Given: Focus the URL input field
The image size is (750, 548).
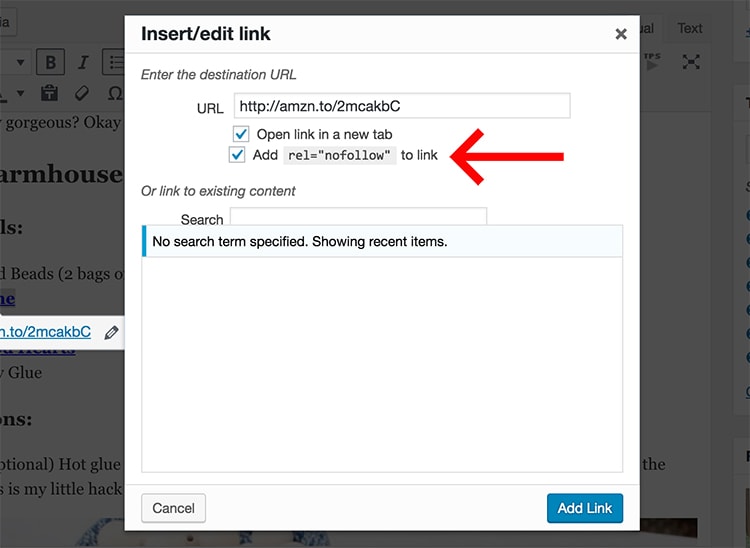Looking at the screenshot, I should point(402,106).
